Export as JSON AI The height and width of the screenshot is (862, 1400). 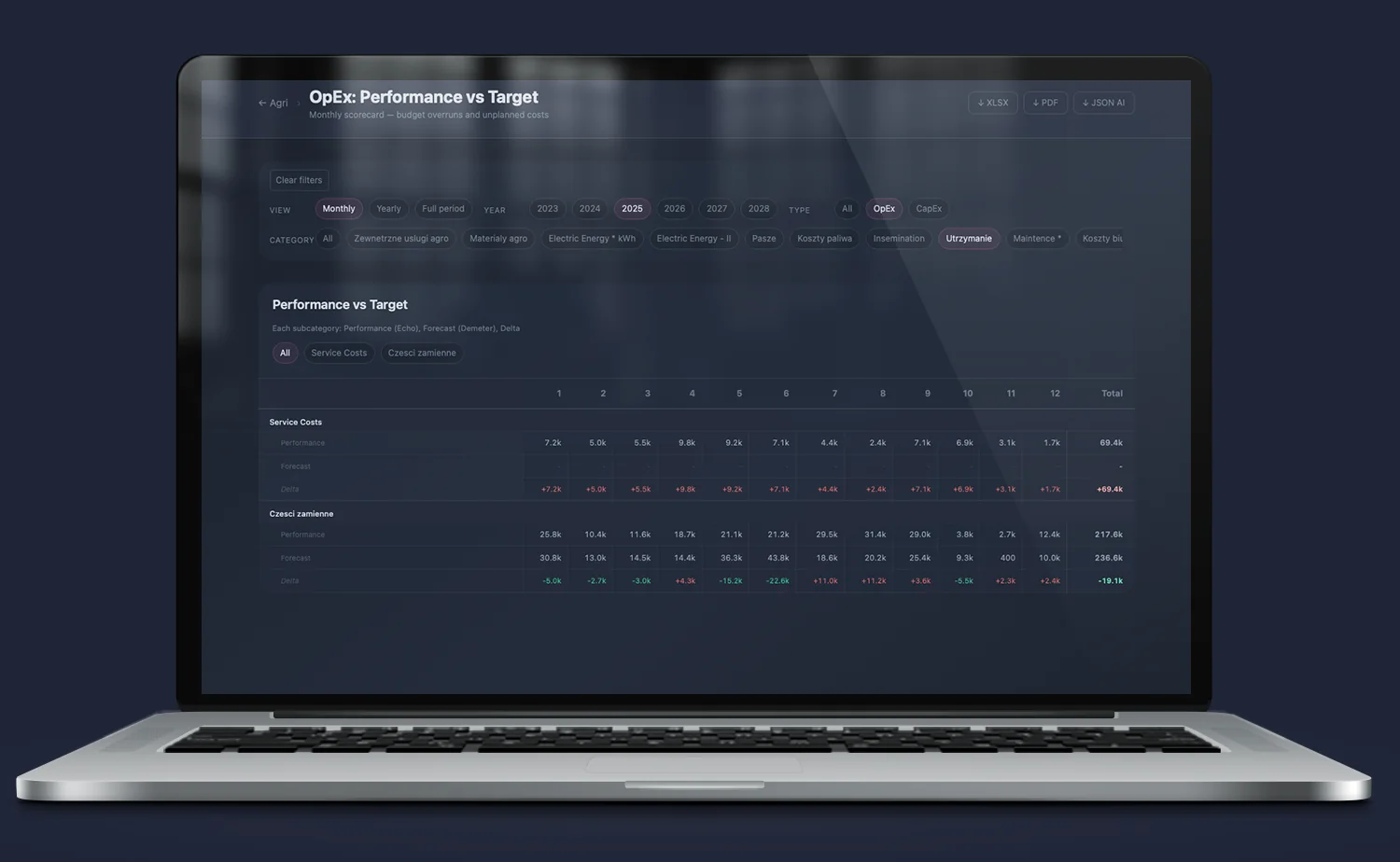1103,103
